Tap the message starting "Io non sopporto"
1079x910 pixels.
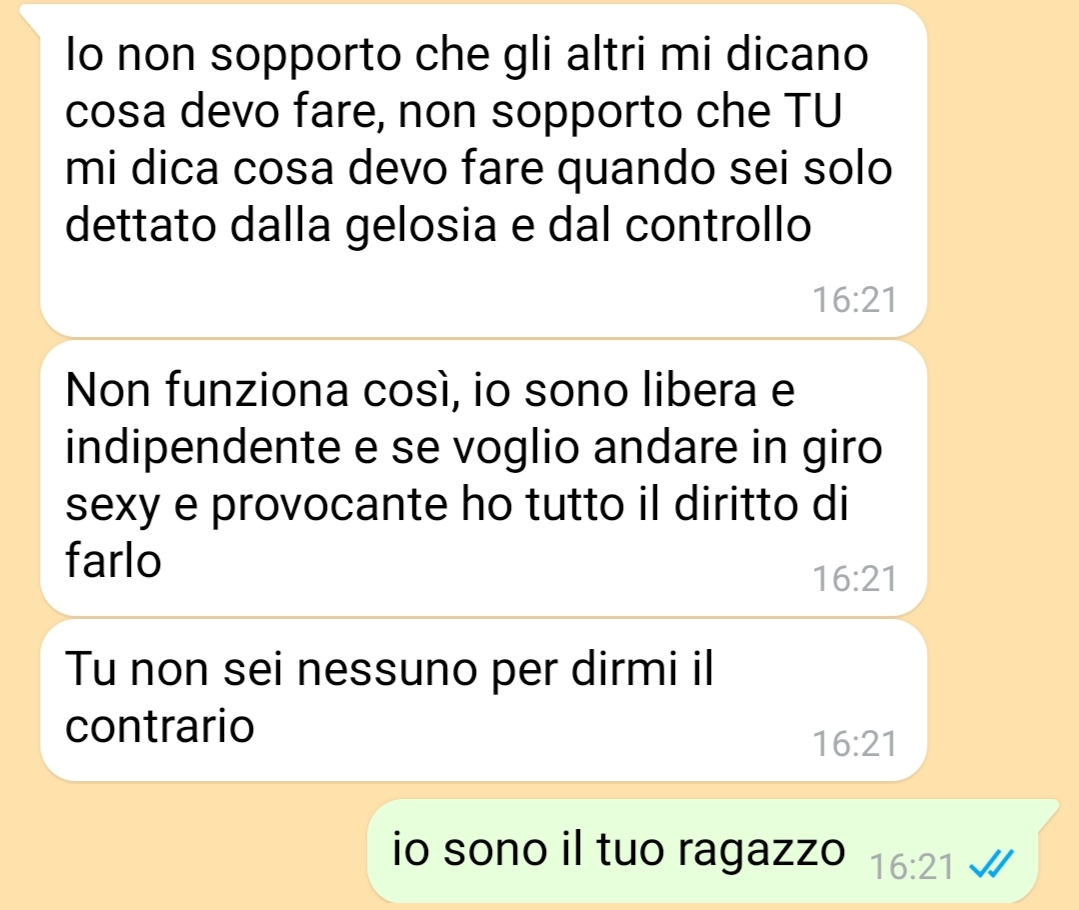tap(483, 170)
